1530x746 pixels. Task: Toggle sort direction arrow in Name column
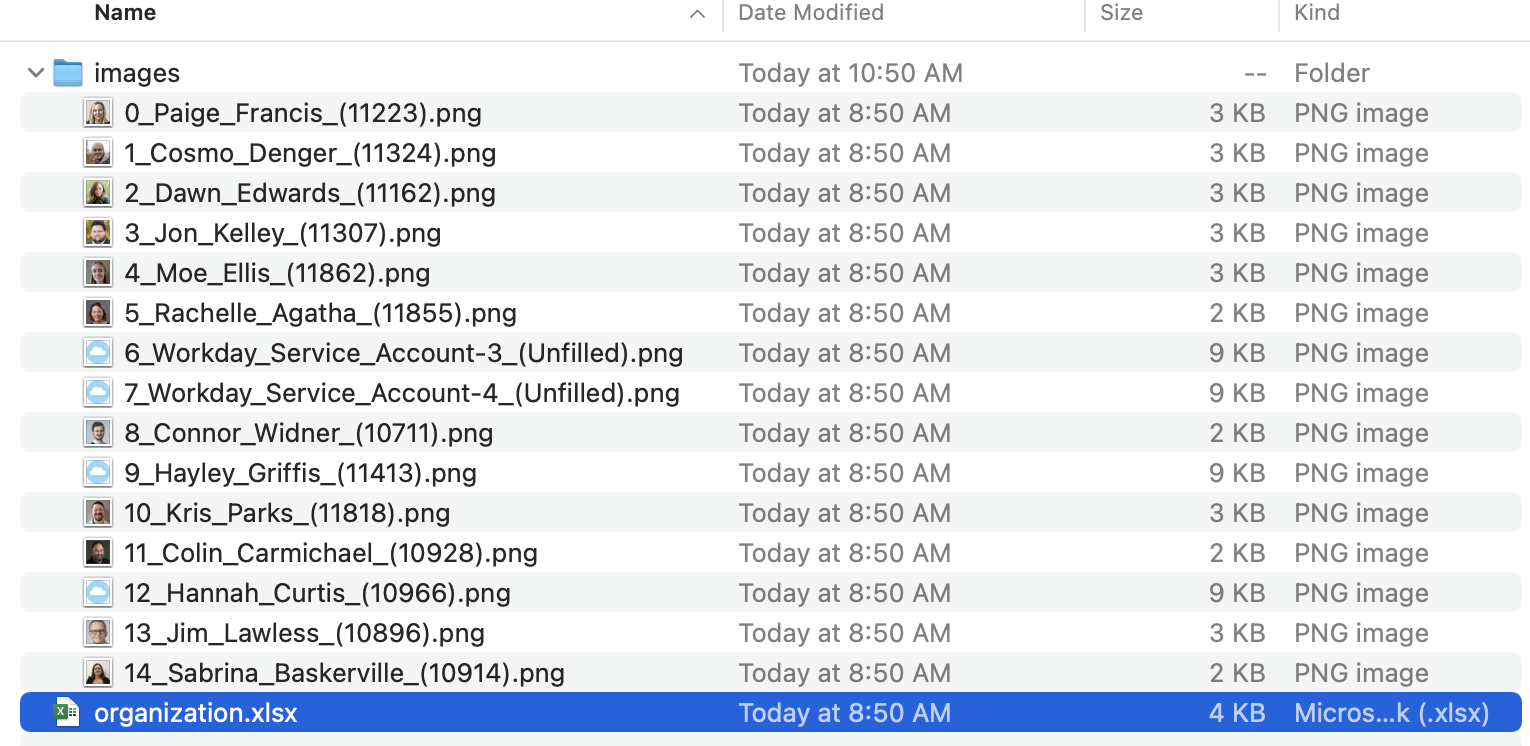pos(698,14)
